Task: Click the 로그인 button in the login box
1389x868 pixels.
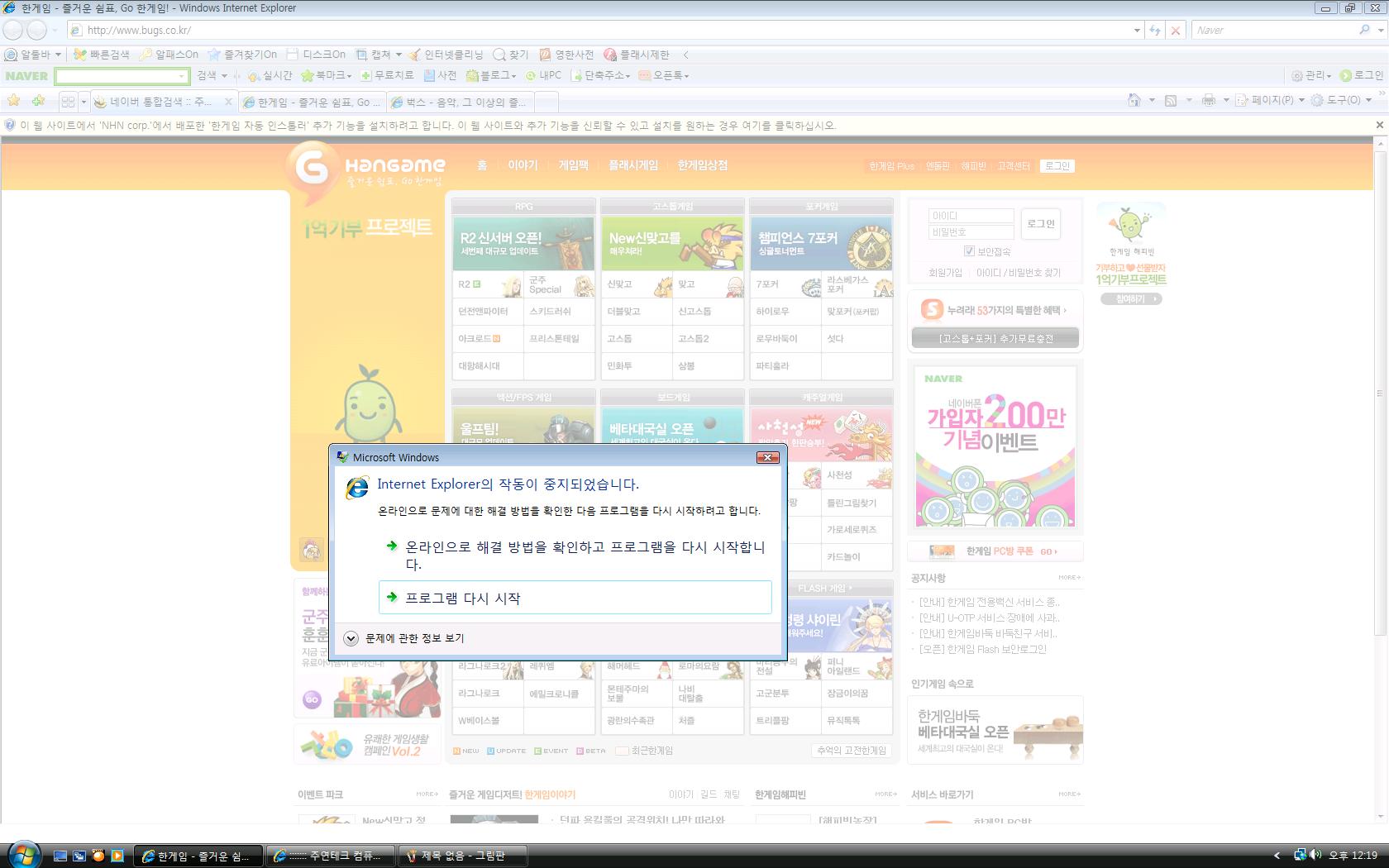Action: pos(1041,224)
